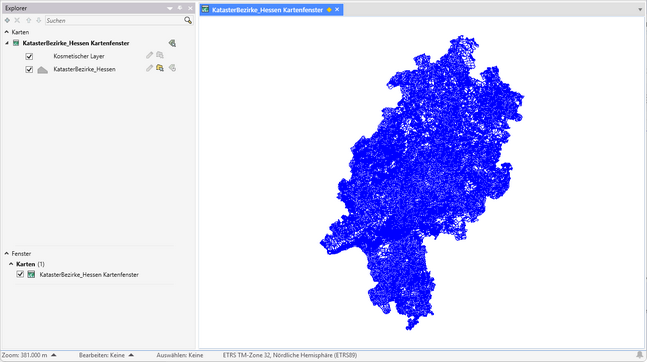Click the map icon in the Fenster list entry
This screenshot has height=362, width=647.
pos(31,274)
